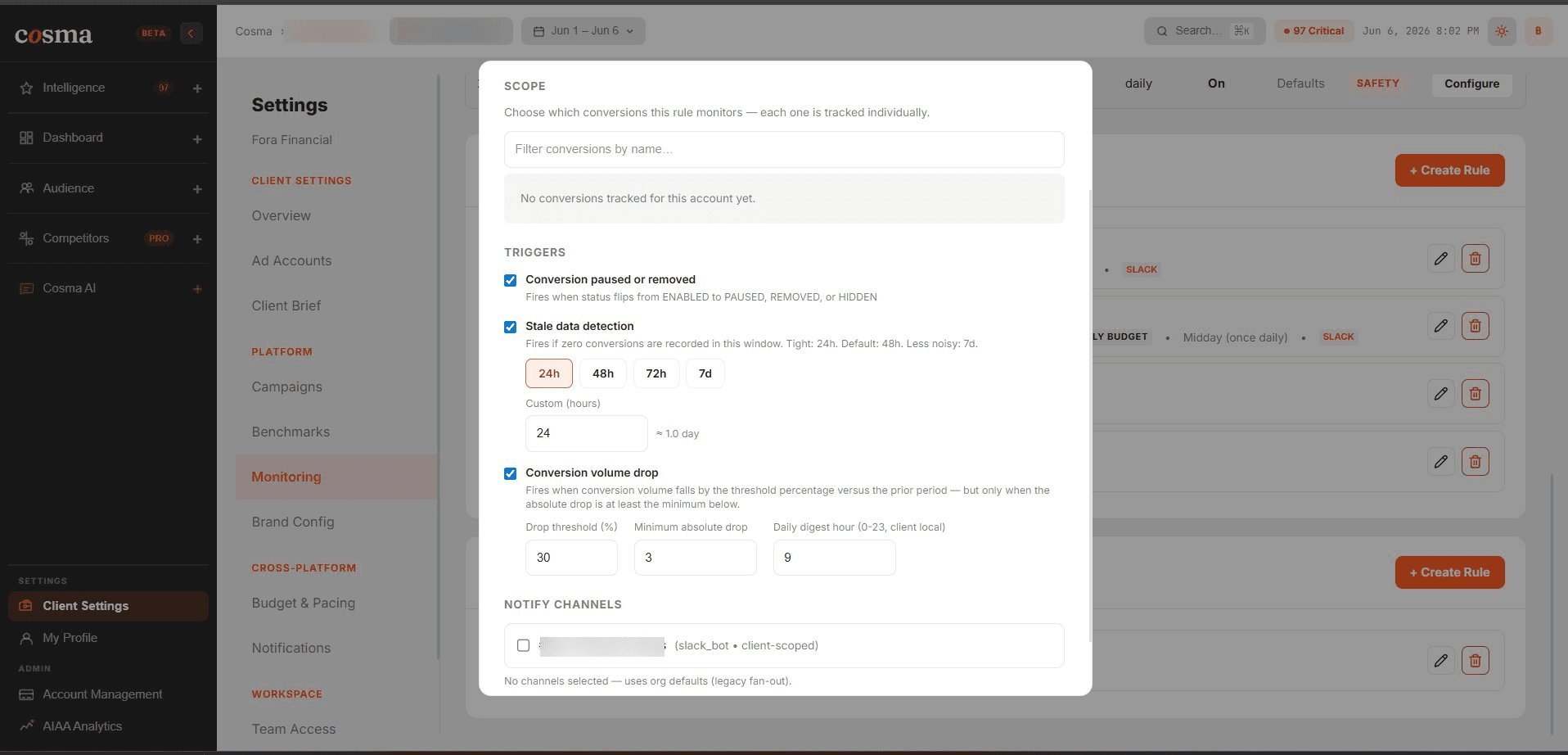Screen dimensions: 1568x755
Task: Click the lower Create Rule button
Action: (1449, 572)
